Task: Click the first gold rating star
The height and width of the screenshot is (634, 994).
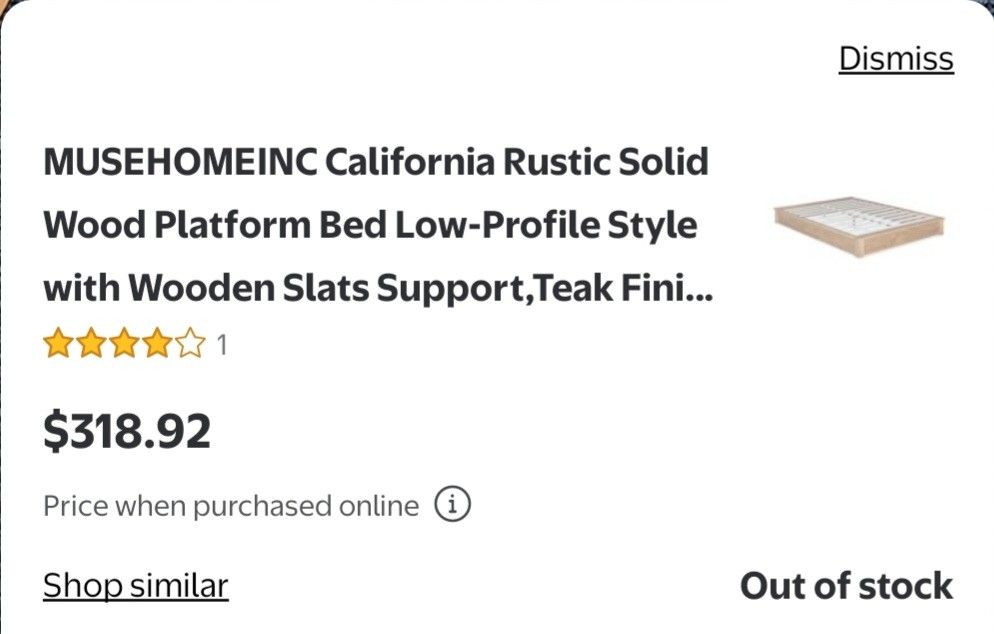Action: click(58, 346)
